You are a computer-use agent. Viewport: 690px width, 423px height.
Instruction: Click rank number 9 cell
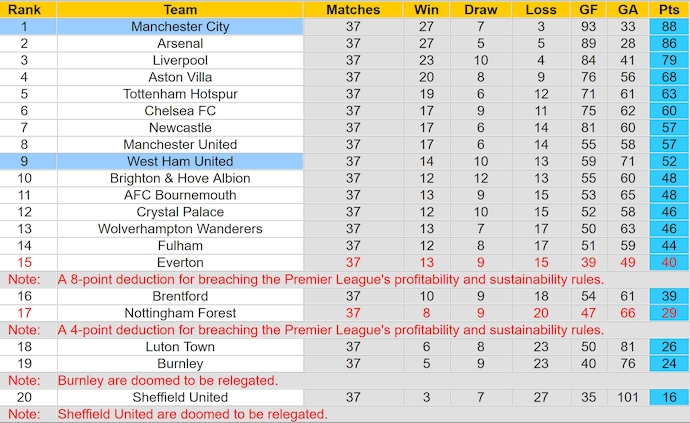tap(25, 161)
